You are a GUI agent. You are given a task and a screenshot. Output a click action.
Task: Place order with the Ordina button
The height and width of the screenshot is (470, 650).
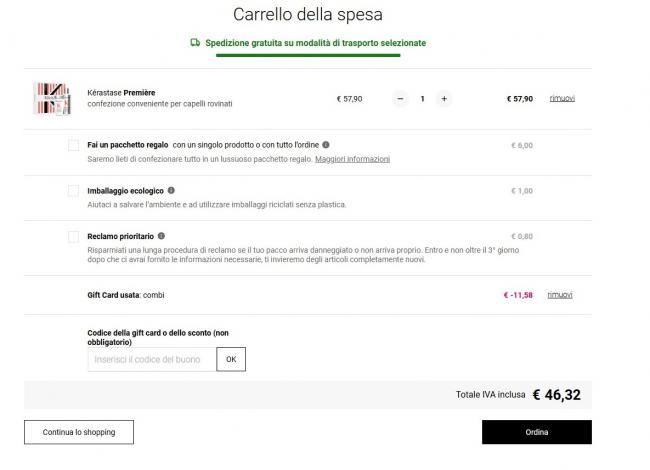pyautogui.click(x=537, y=432)
